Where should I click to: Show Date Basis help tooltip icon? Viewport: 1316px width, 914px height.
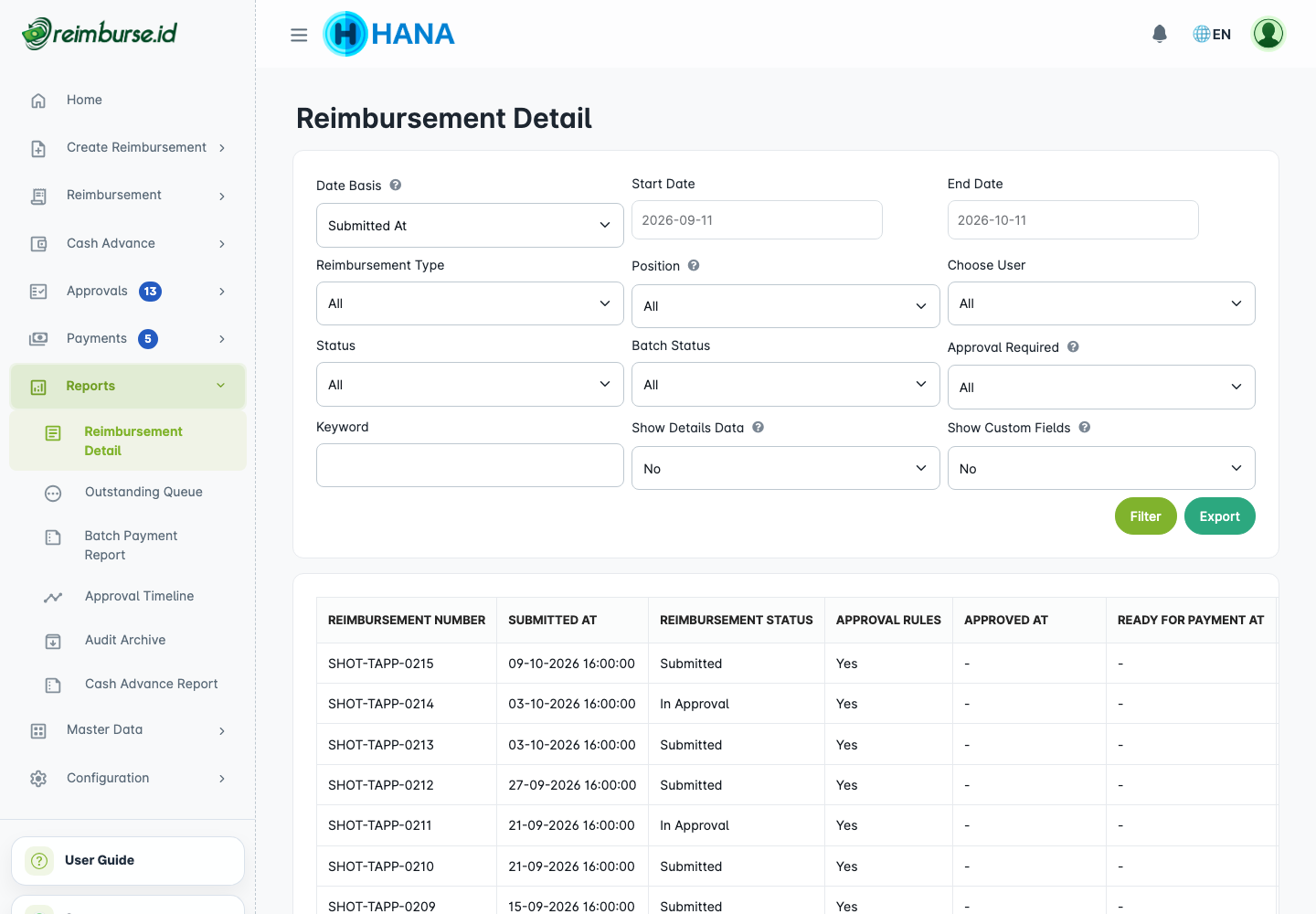tap(396, 185)
